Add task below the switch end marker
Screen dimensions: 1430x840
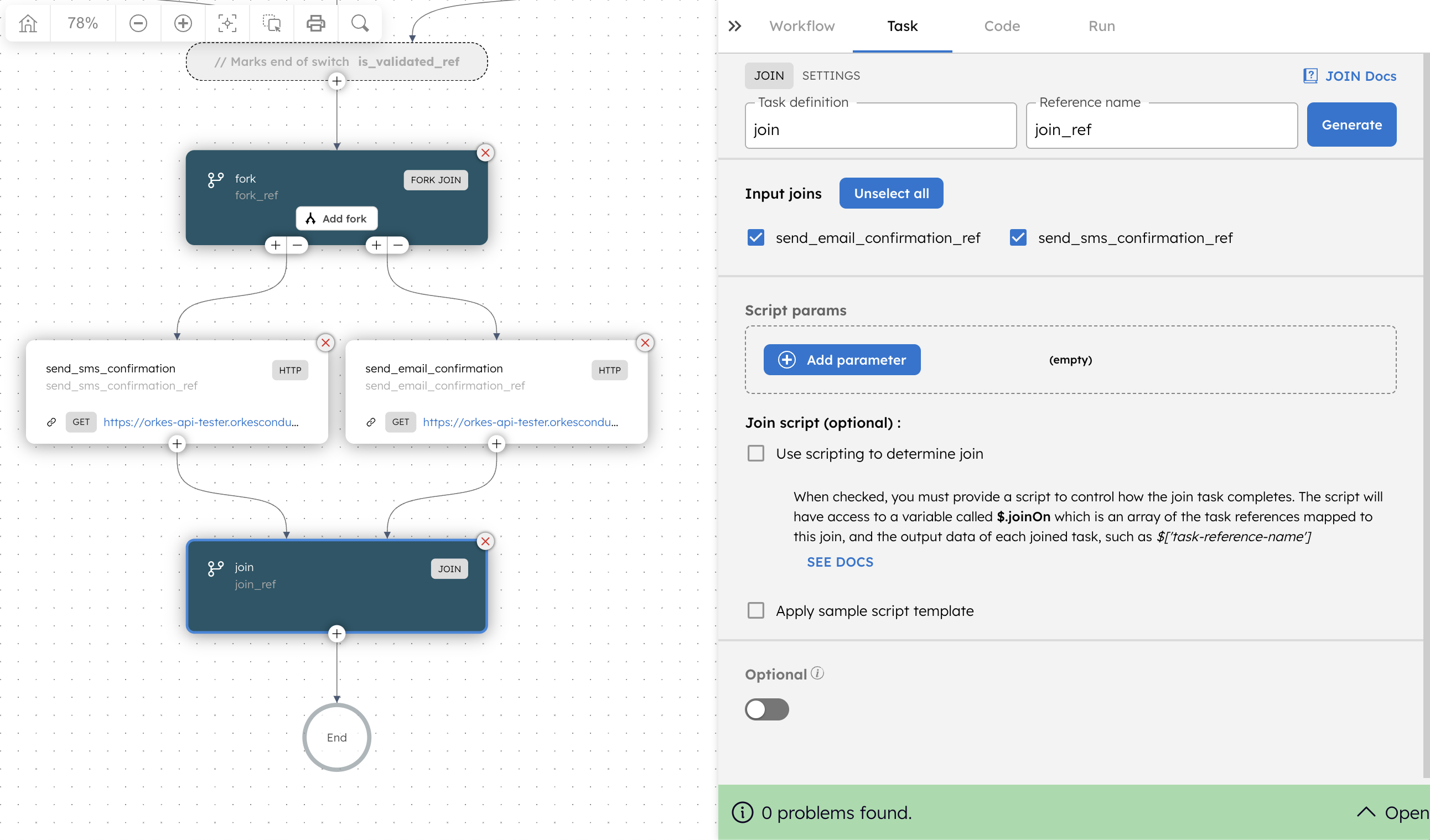point(337,81)
